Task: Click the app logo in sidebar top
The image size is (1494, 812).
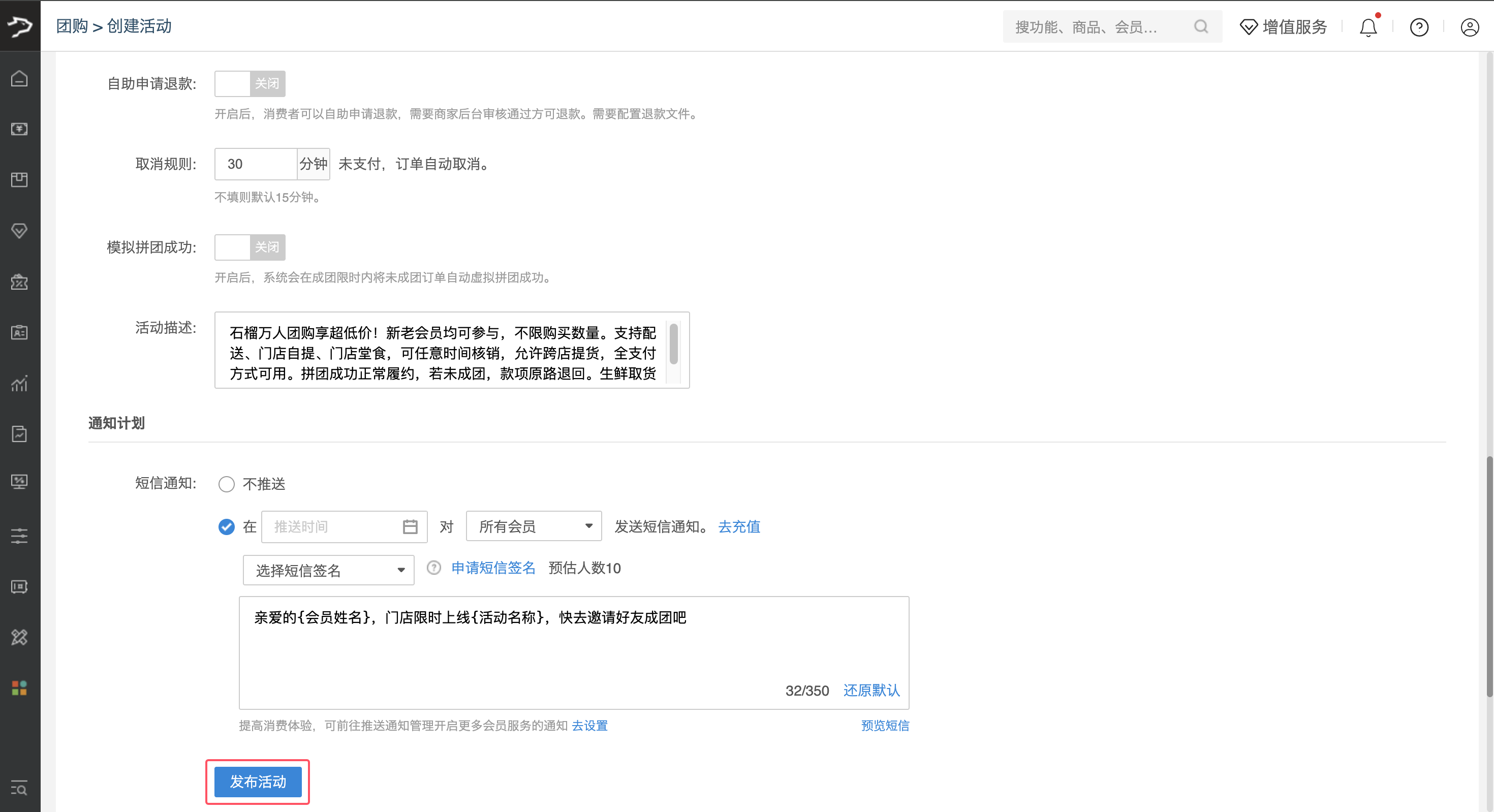Action: (x=20, y=26)
